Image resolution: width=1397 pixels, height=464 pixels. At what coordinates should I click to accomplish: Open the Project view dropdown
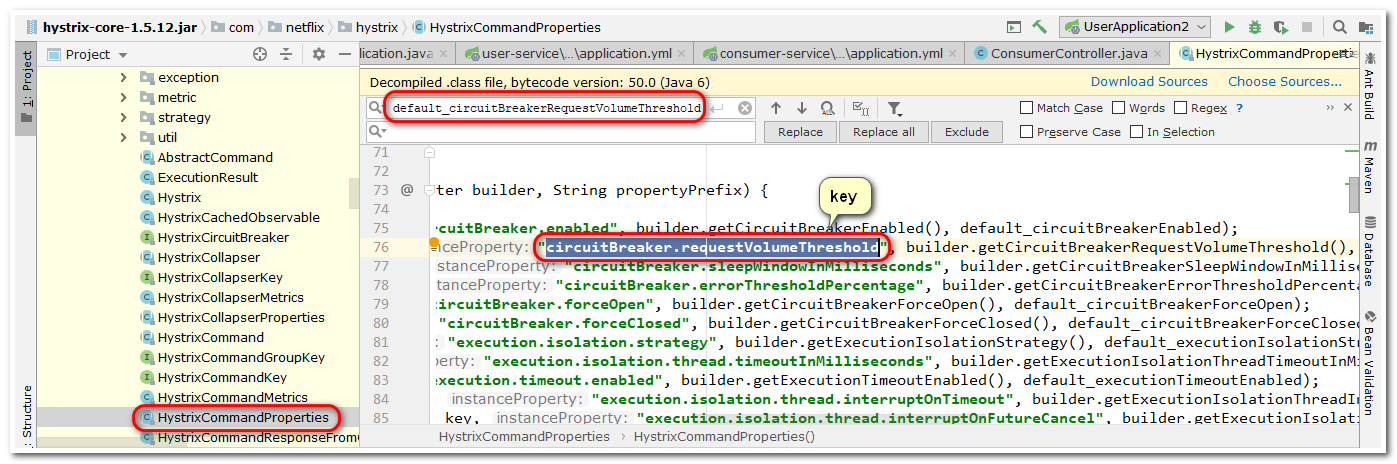(87, 55)
